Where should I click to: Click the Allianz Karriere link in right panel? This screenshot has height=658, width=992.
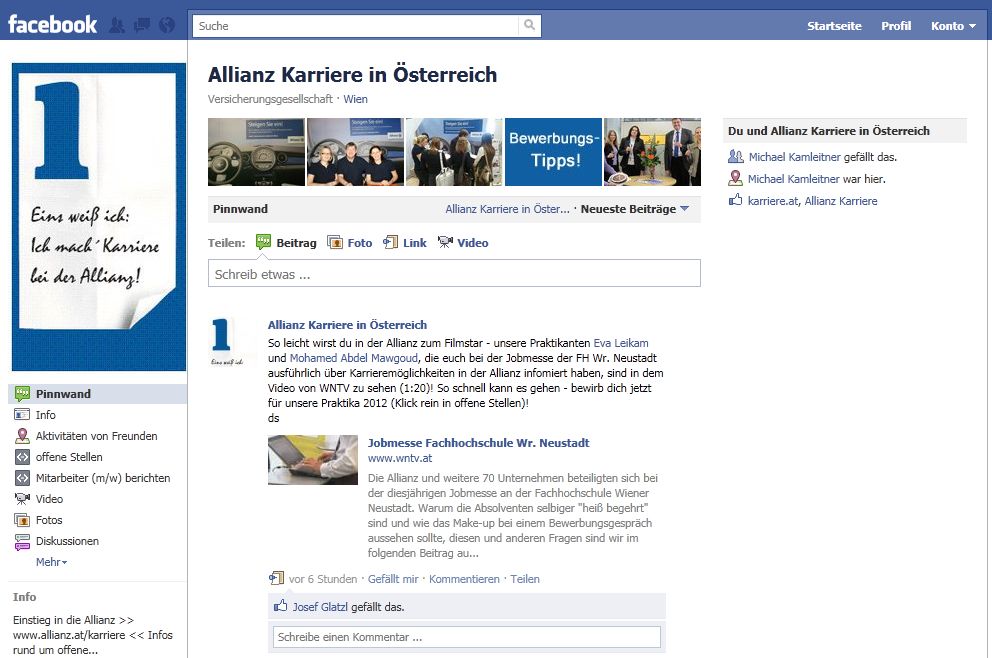(841, 201)
